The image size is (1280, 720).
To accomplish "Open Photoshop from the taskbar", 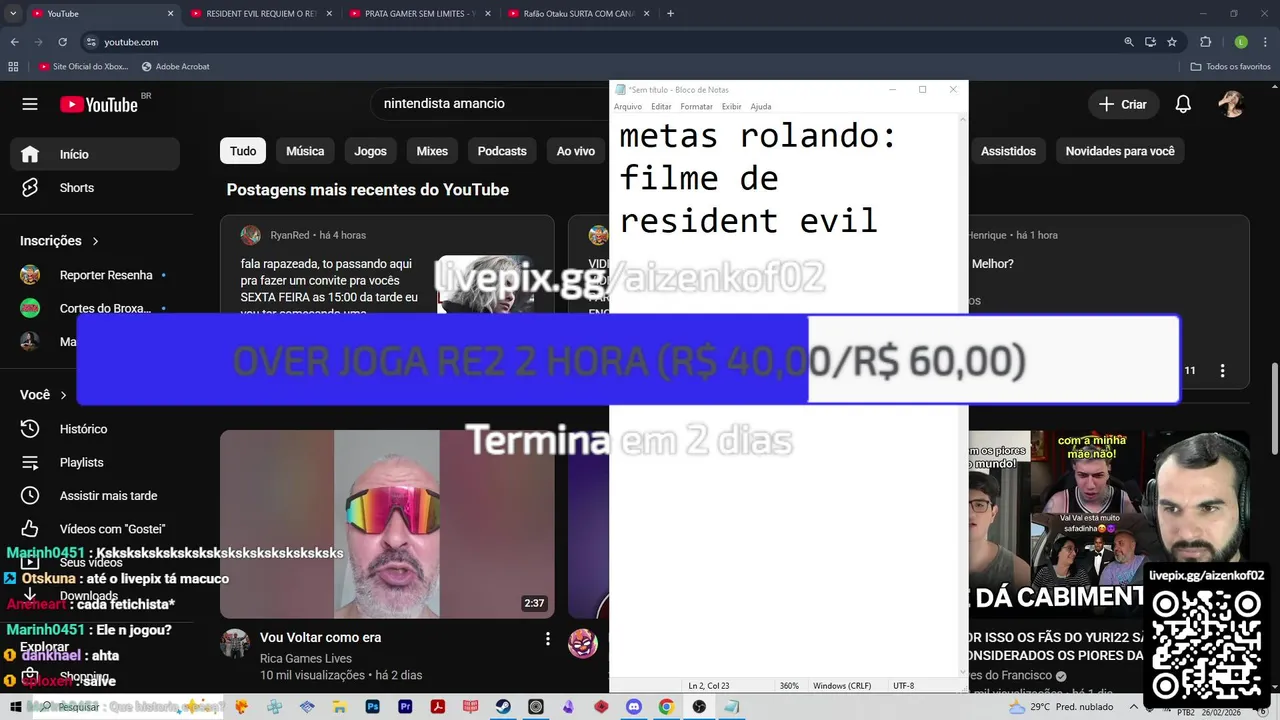I will point(372,706).
